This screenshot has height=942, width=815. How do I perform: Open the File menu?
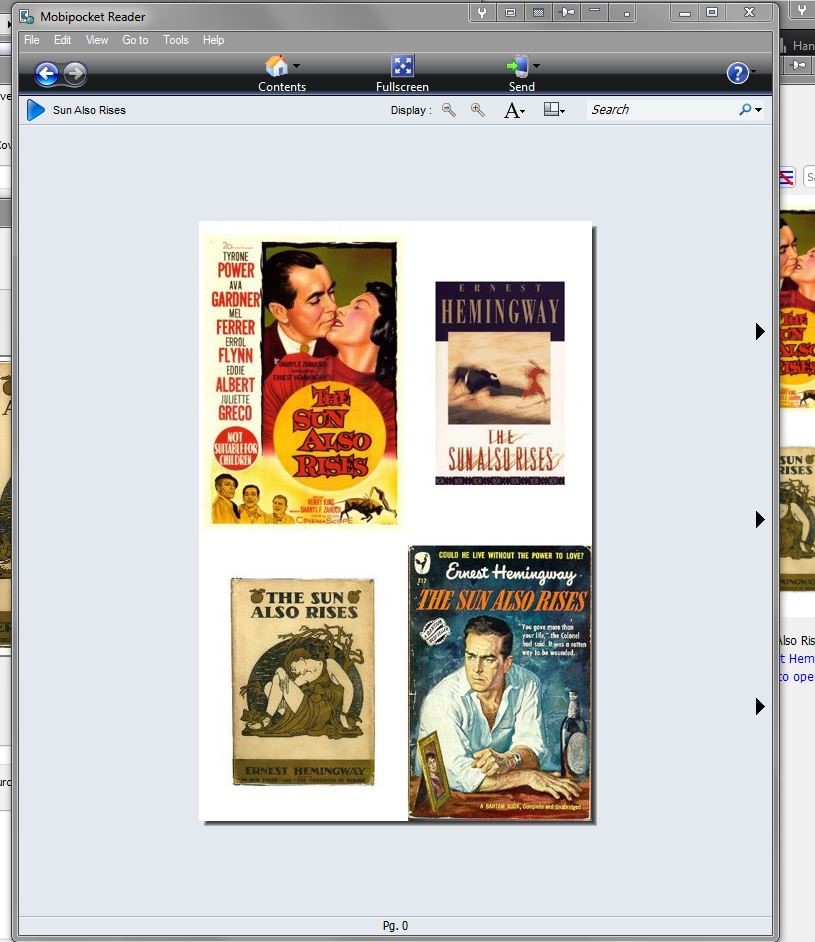pyautogui.click(x=31, y=40)
